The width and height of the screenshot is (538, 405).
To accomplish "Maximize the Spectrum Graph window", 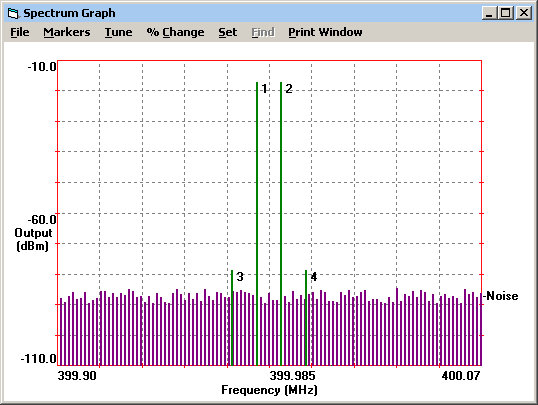I will (505, 13).
